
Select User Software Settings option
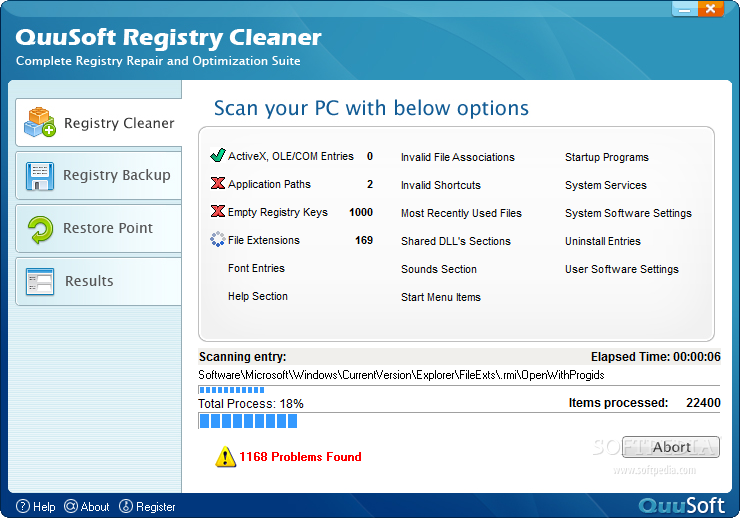coord(622,269)
